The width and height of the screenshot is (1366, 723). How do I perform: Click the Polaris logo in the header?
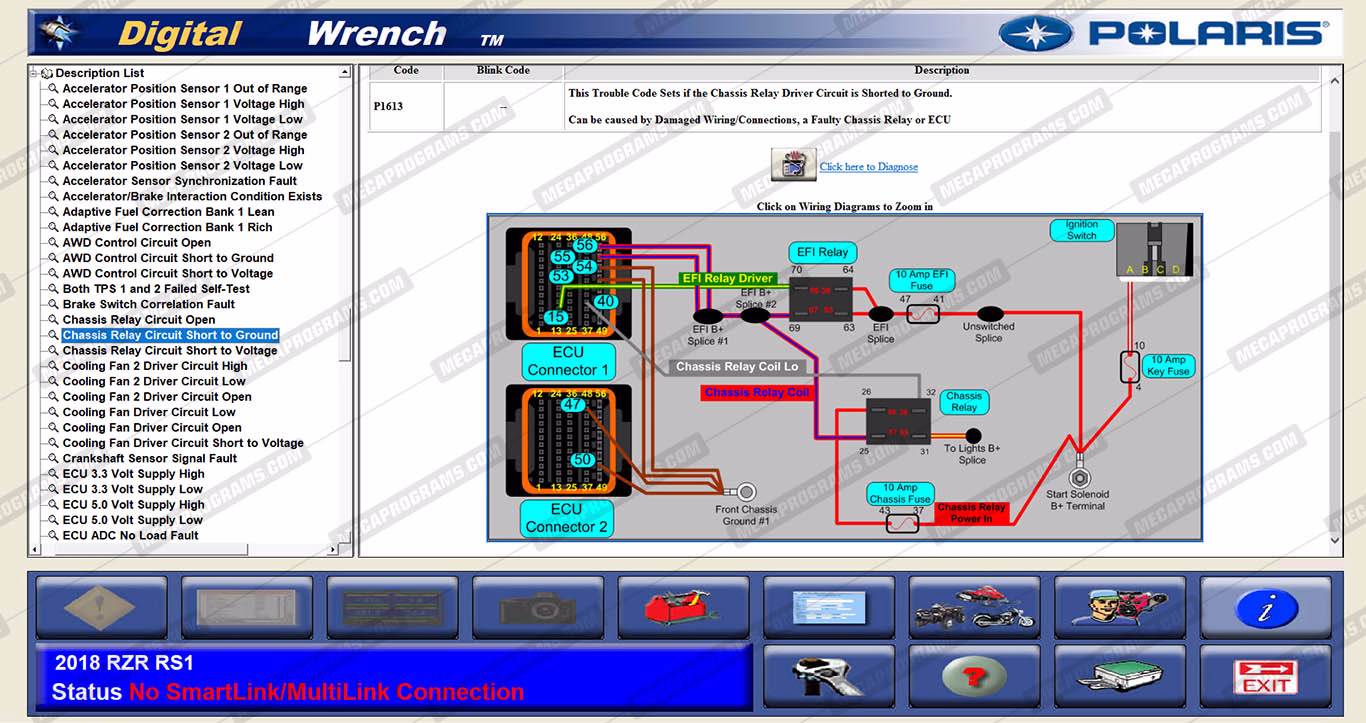click(x=1163, y=33)
